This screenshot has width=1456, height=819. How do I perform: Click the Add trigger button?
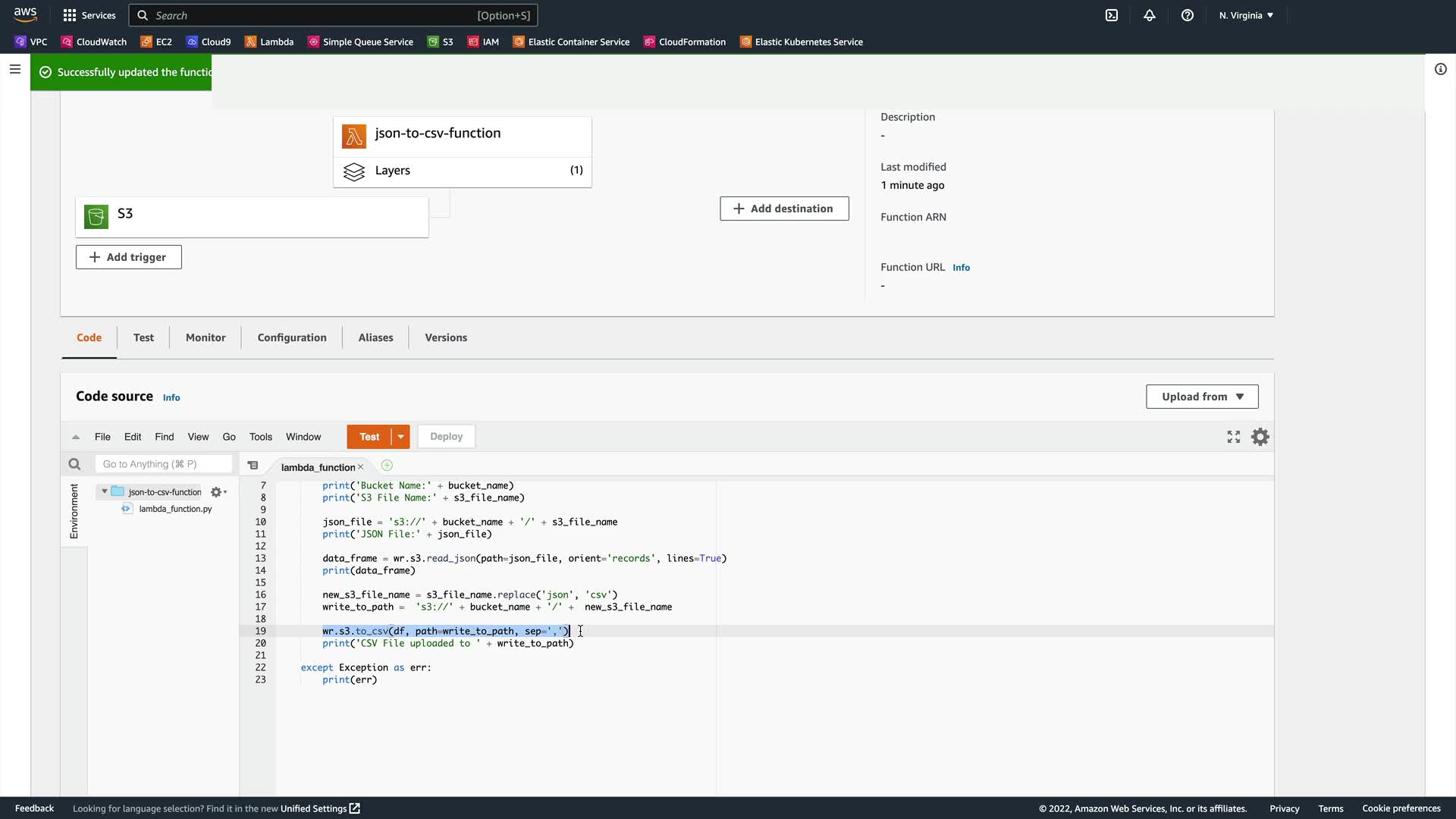[x=128, y=257]
